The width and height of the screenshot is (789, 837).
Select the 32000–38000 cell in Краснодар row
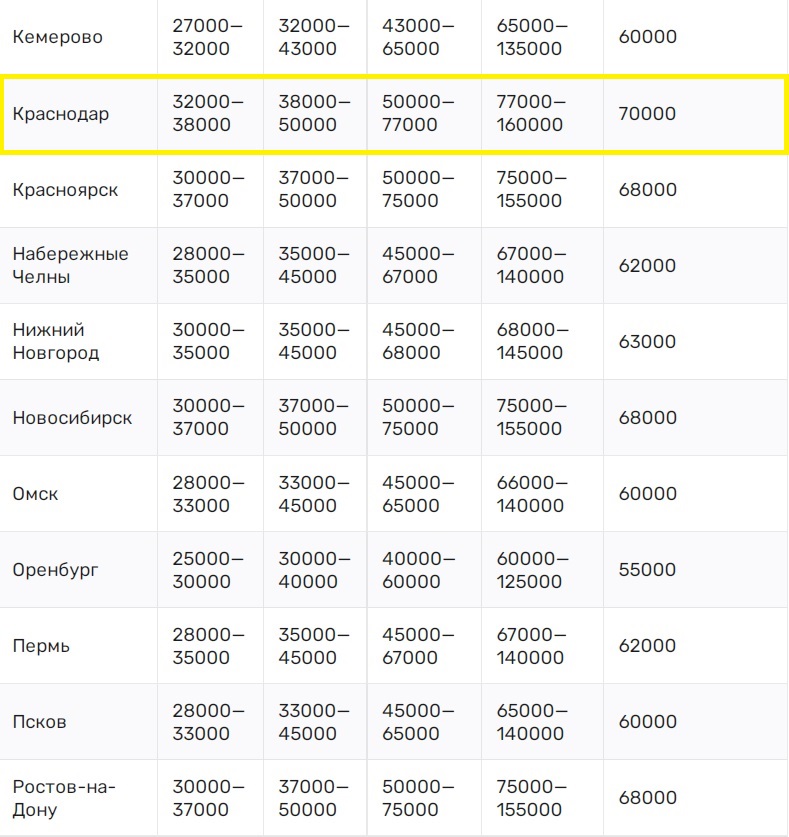207,114
